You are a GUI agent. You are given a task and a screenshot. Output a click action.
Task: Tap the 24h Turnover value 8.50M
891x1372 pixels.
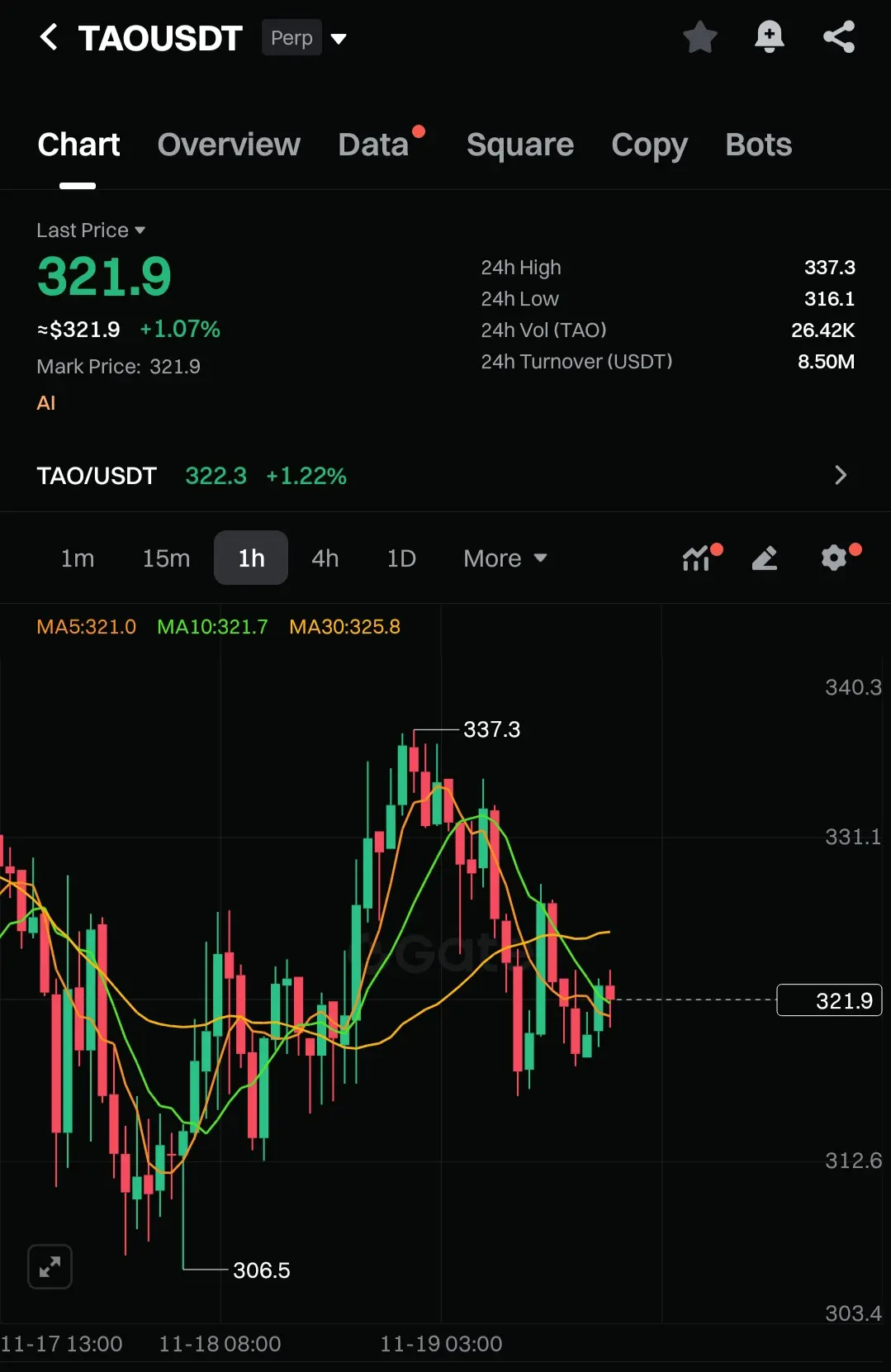pos(826,361)
